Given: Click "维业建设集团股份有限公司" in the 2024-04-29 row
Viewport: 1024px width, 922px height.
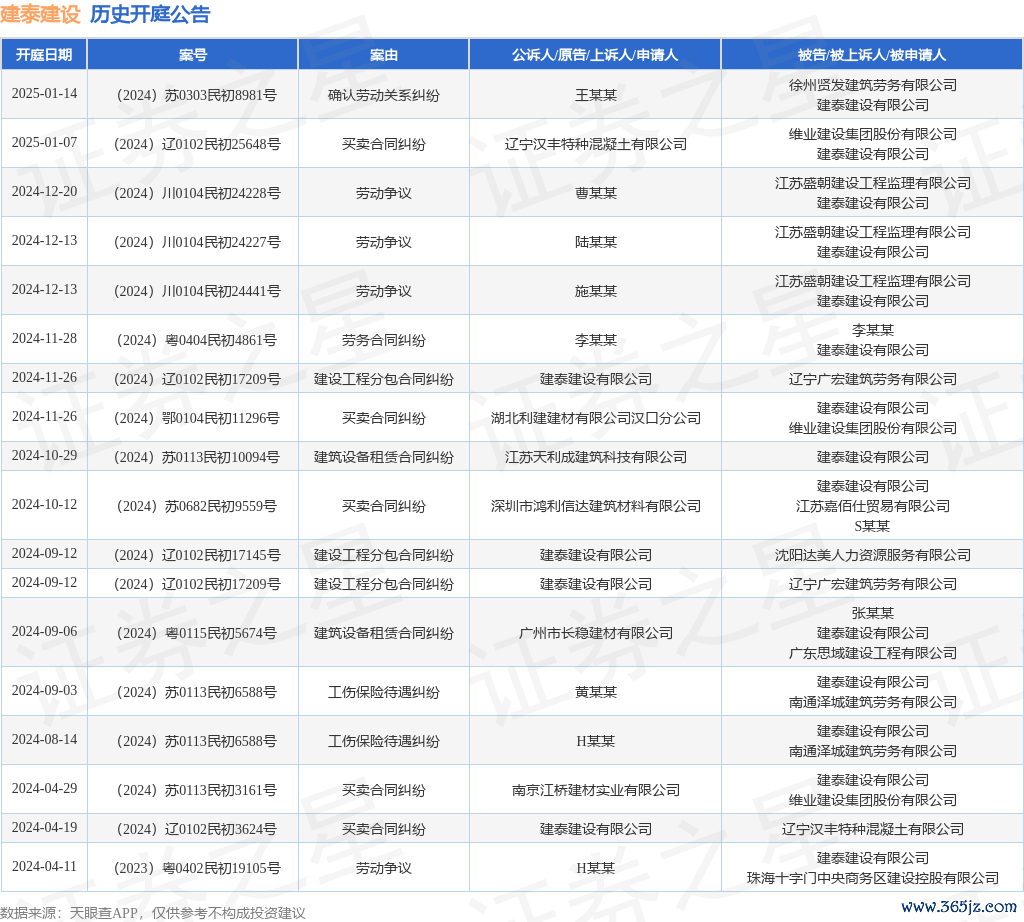Looking at the screenshot, I should pyautogui.click(x=872, y=800).
